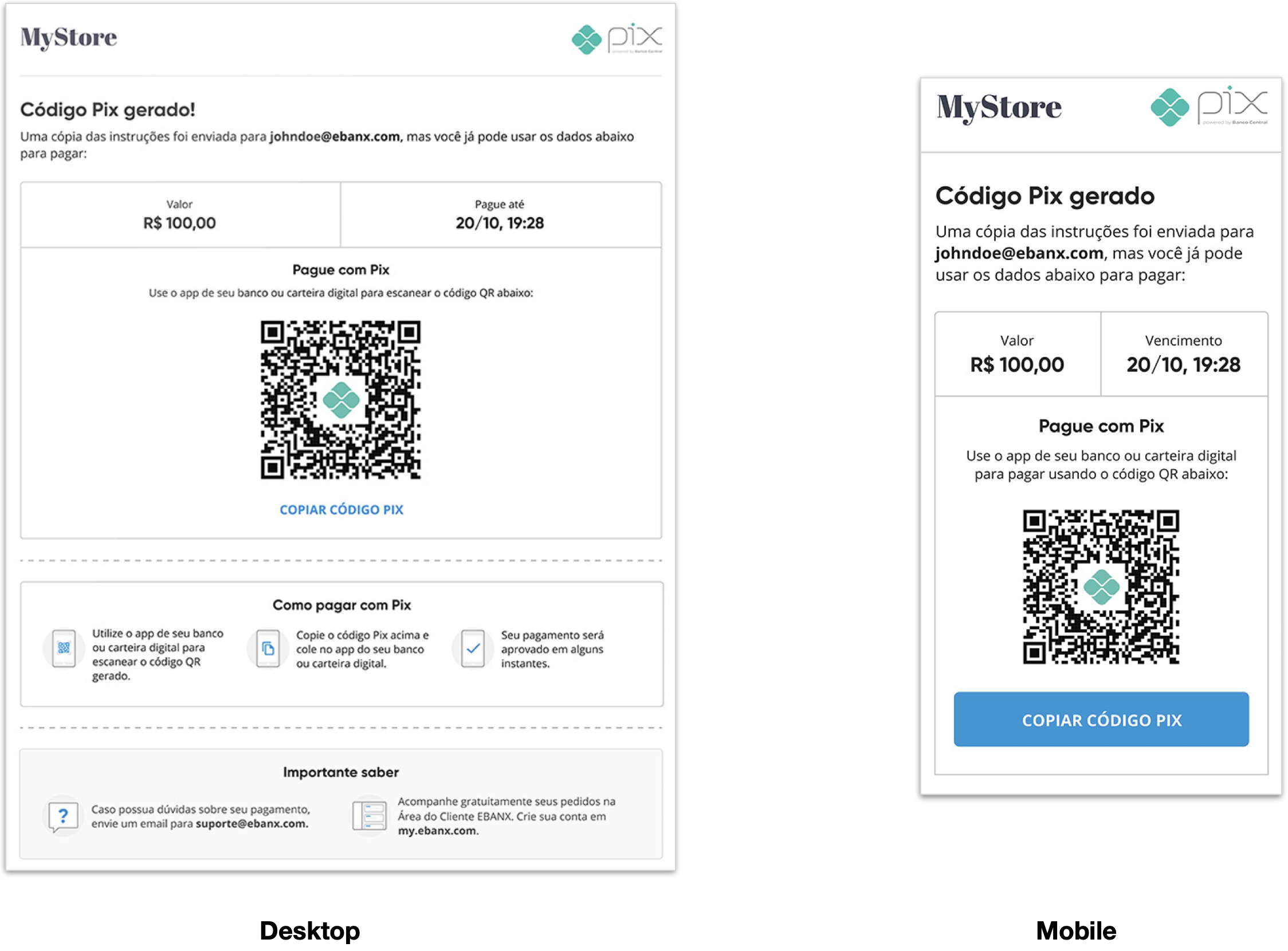Click the Pix logo in mobile view
The image size is (1288, 951).
tap(1208, 107)
